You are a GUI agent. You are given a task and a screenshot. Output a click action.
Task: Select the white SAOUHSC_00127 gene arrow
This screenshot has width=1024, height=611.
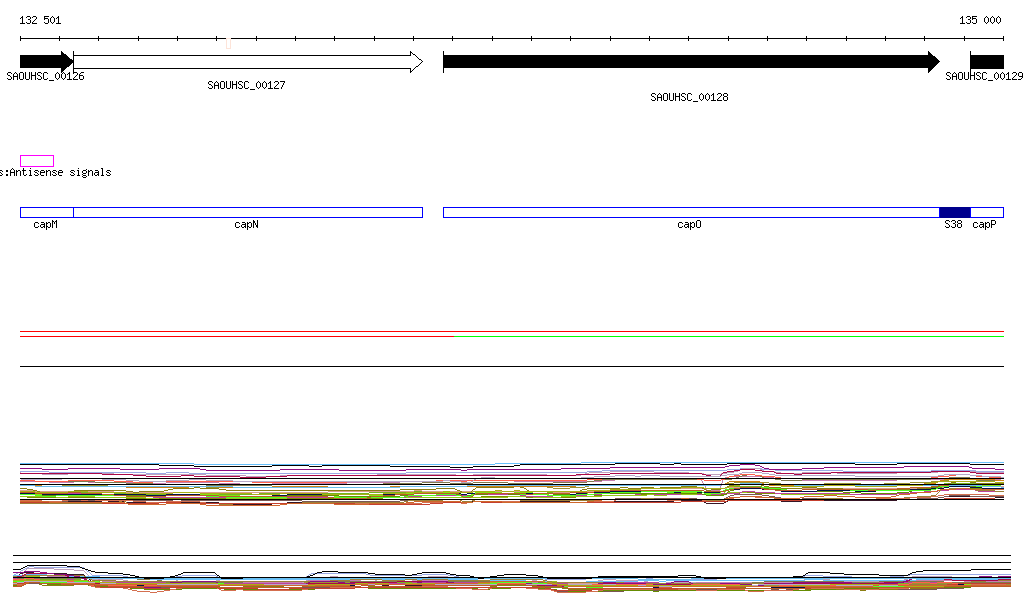[247, 62]
